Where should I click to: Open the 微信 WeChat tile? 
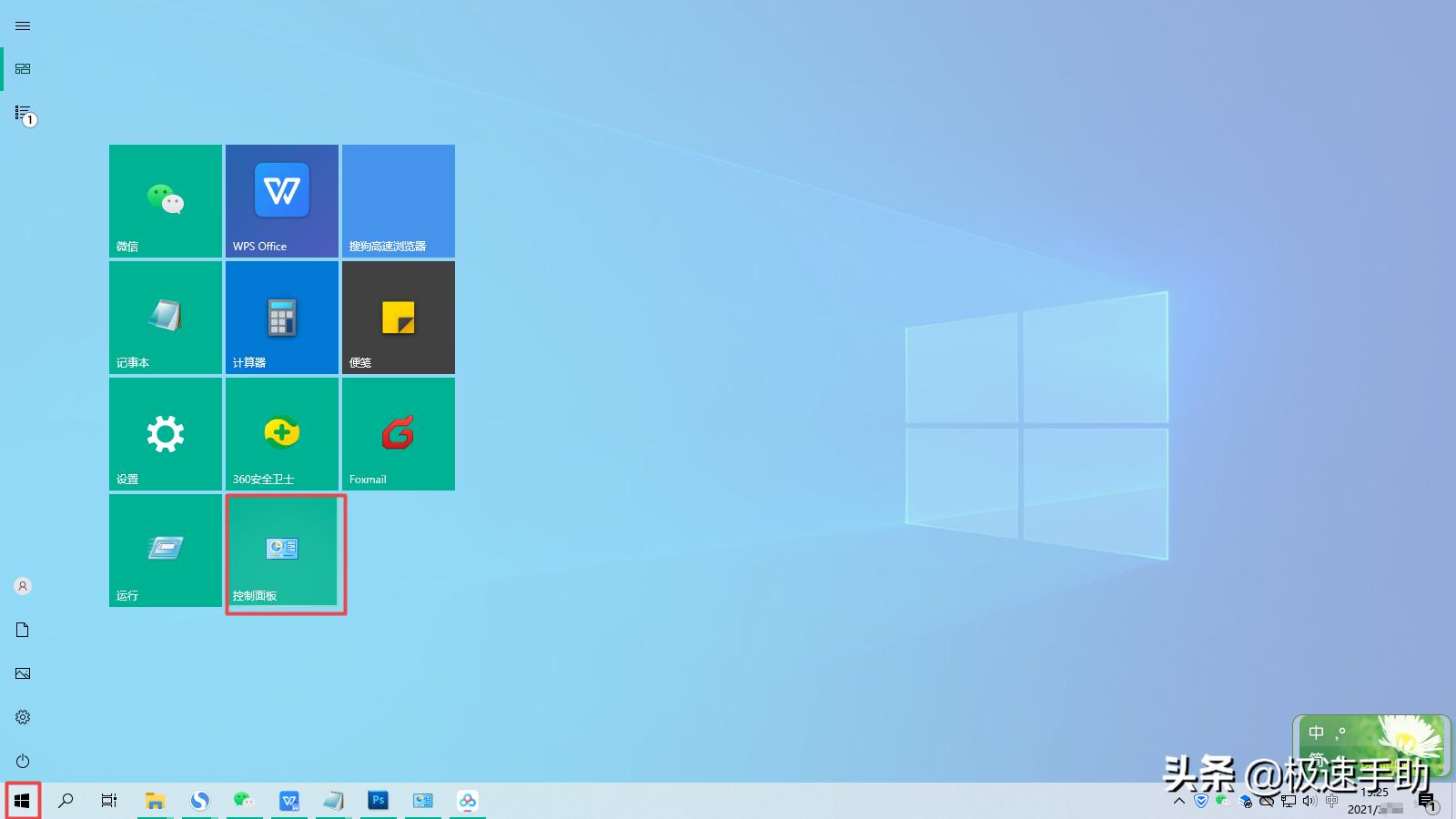[165, 200]
